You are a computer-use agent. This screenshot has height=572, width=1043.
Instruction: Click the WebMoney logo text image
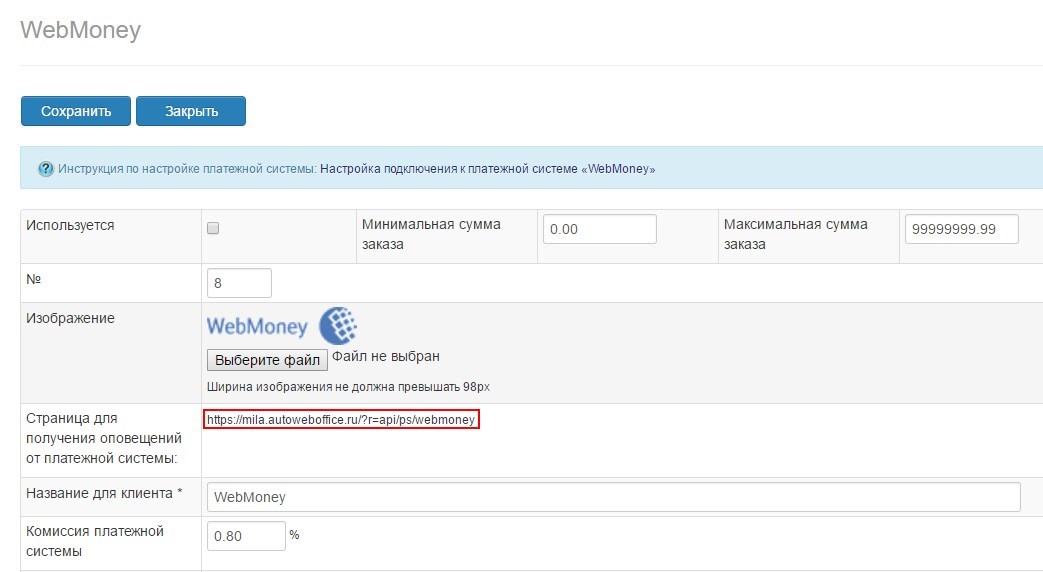tap(257, 327)
